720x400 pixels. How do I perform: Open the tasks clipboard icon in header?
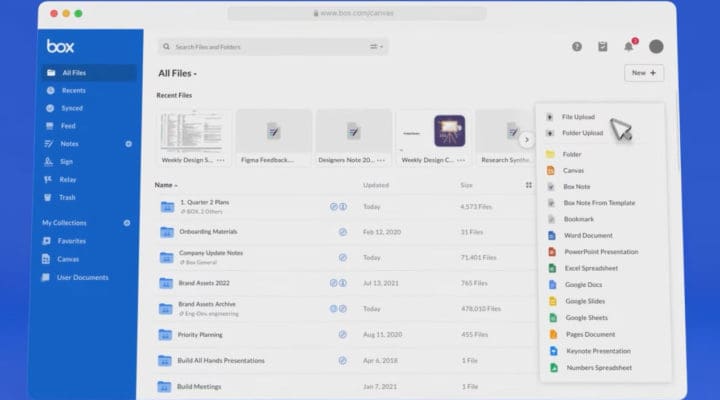(603, 46)
